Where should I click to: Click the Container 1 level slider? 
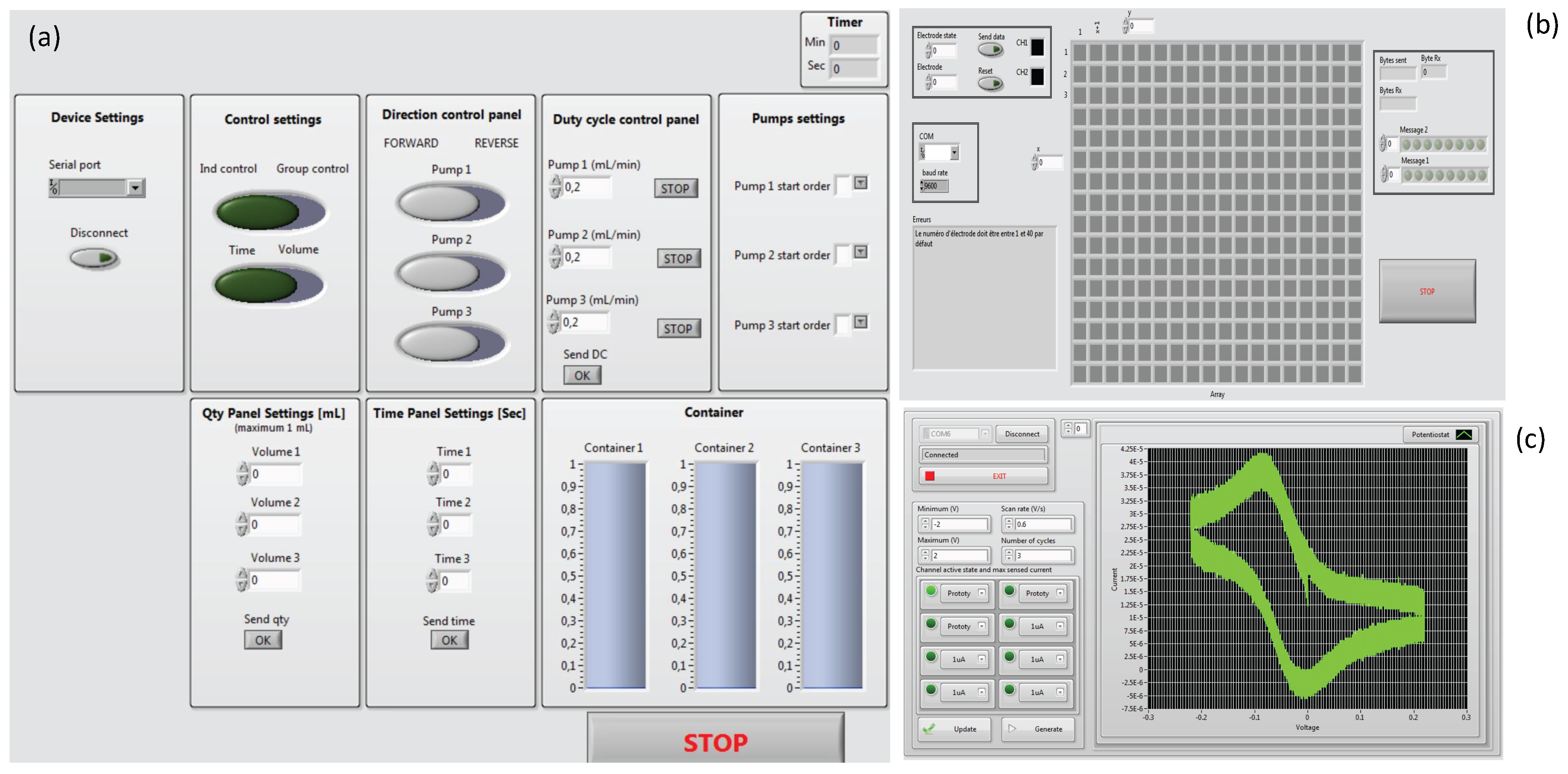(615, 576)
